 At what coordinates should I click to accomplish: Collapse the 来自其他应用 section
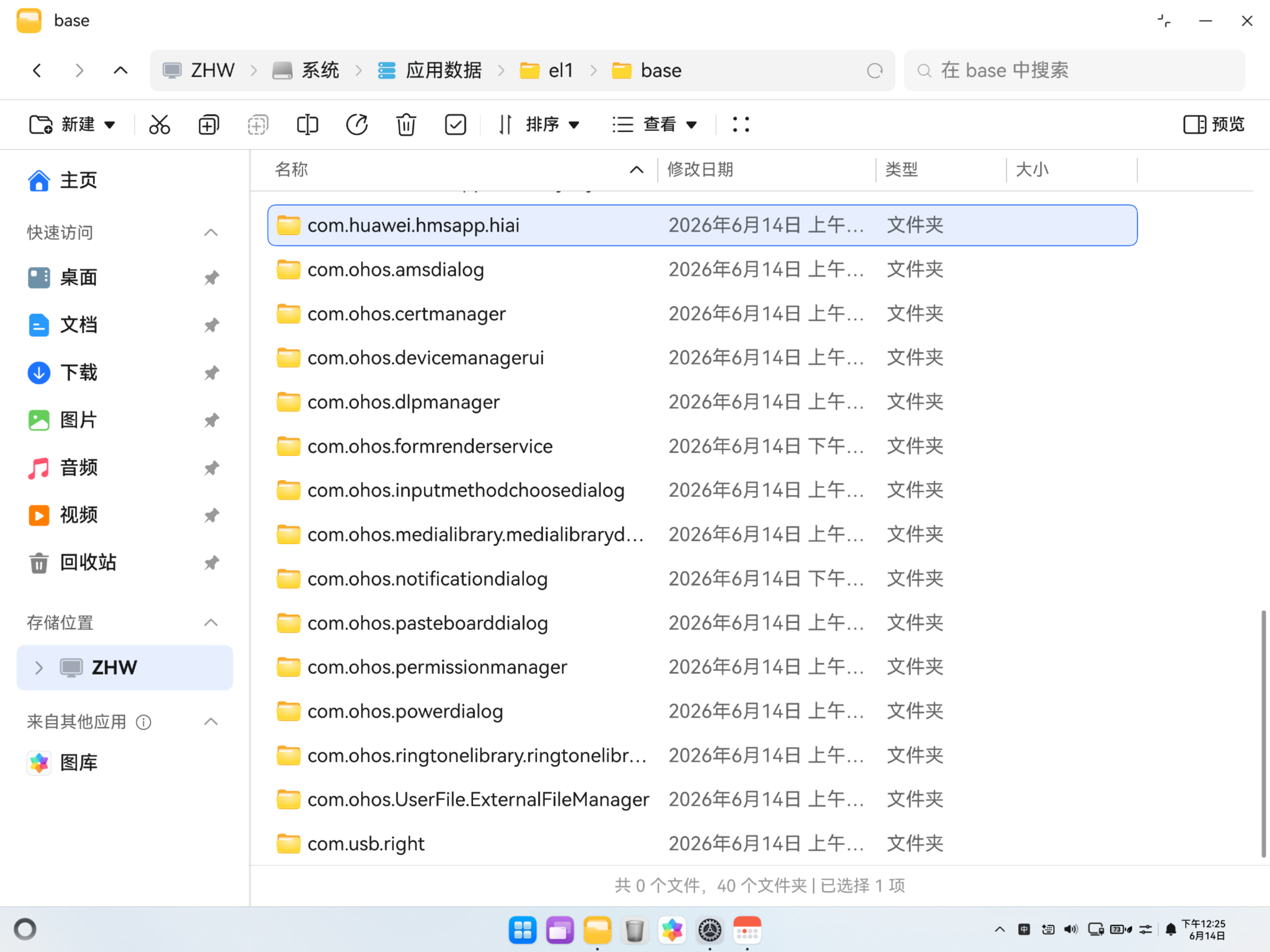(211, 722)
